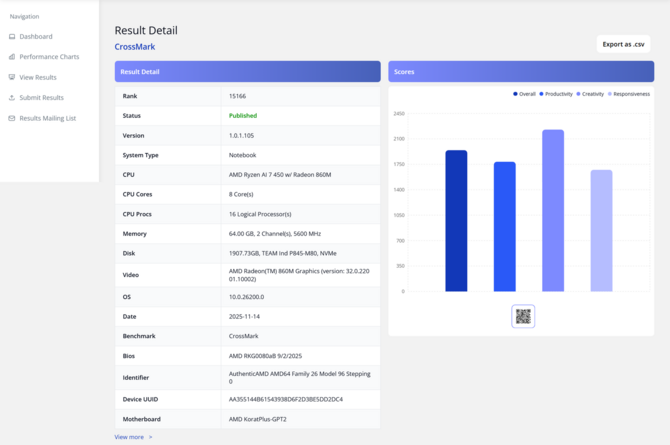The height and width of the screenshot is (445, 670).
Task: Click the Dashboard monitor icon in sidebar
Action: [x=12, y=37]
